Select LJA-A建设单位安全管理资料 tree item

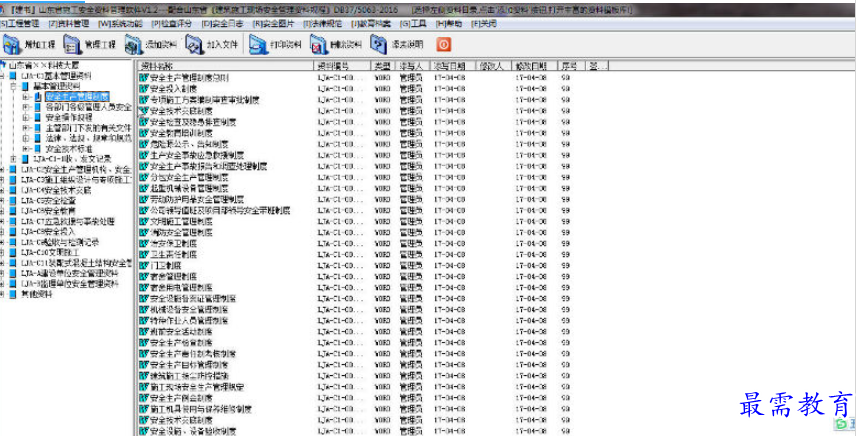(70, 273)
